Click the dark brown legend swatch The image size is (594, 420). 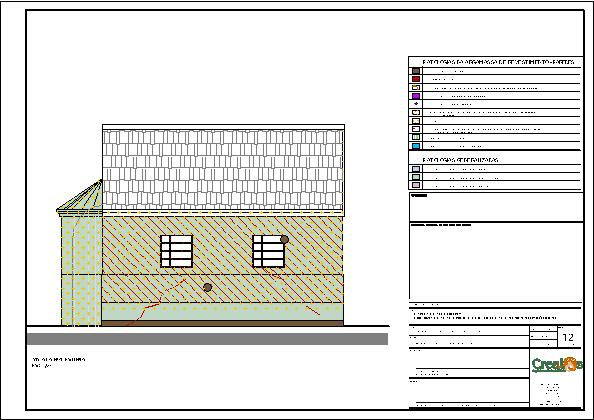coord(416,71)
